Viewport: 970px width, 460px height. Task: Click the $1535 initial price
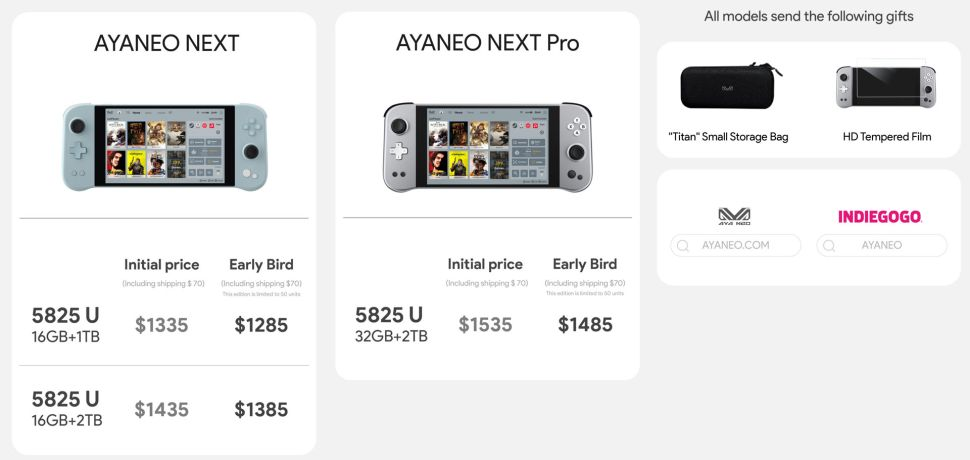[485, 325]
